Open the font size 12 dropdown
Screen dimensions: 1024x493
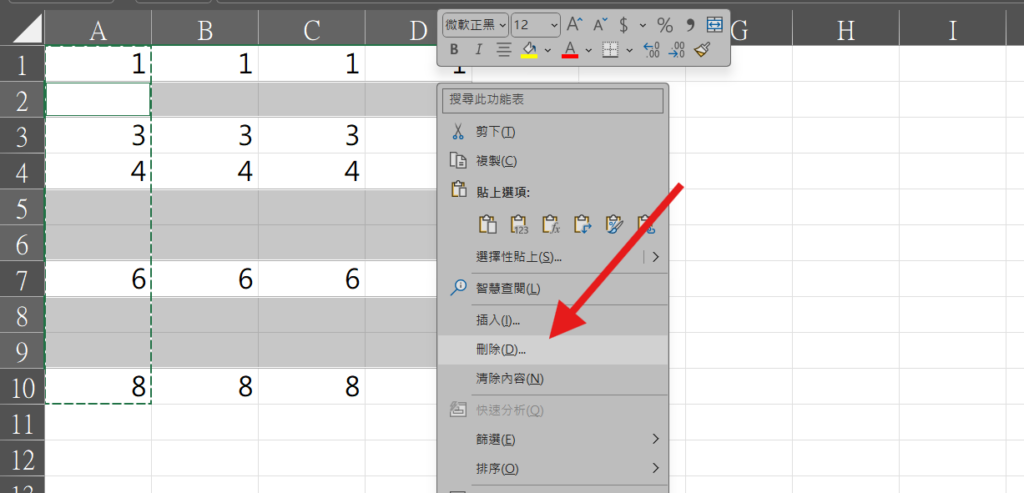pos(536,25)
